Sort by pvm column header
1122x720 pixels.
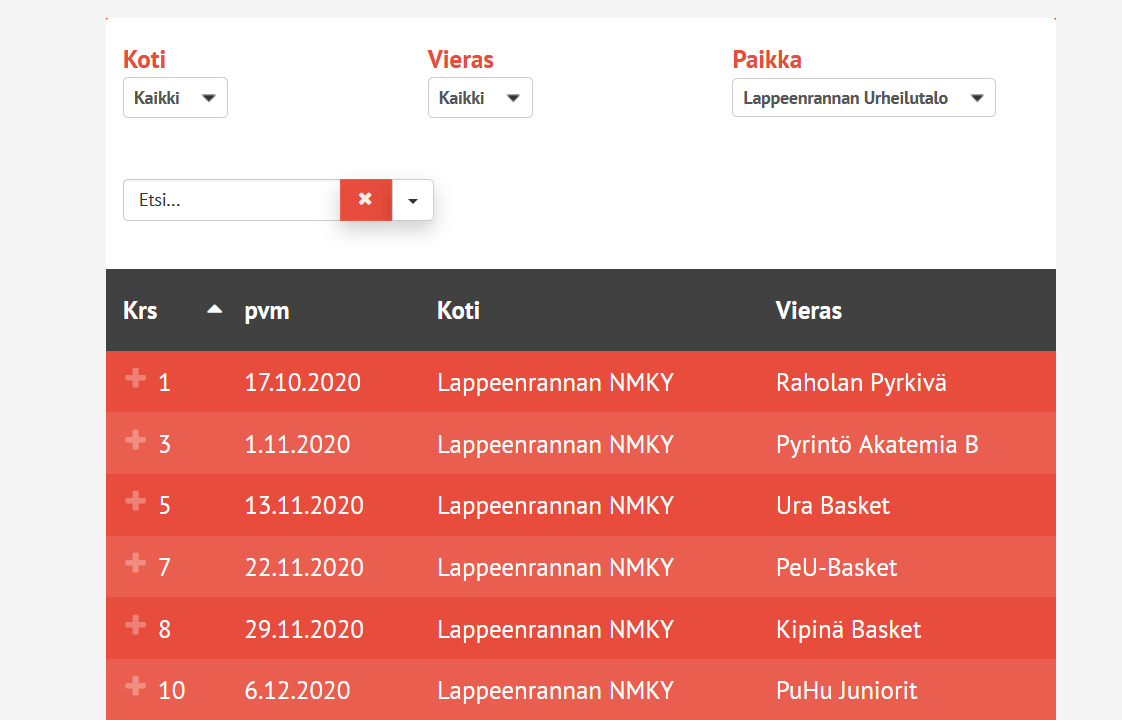tap(267, 311)
